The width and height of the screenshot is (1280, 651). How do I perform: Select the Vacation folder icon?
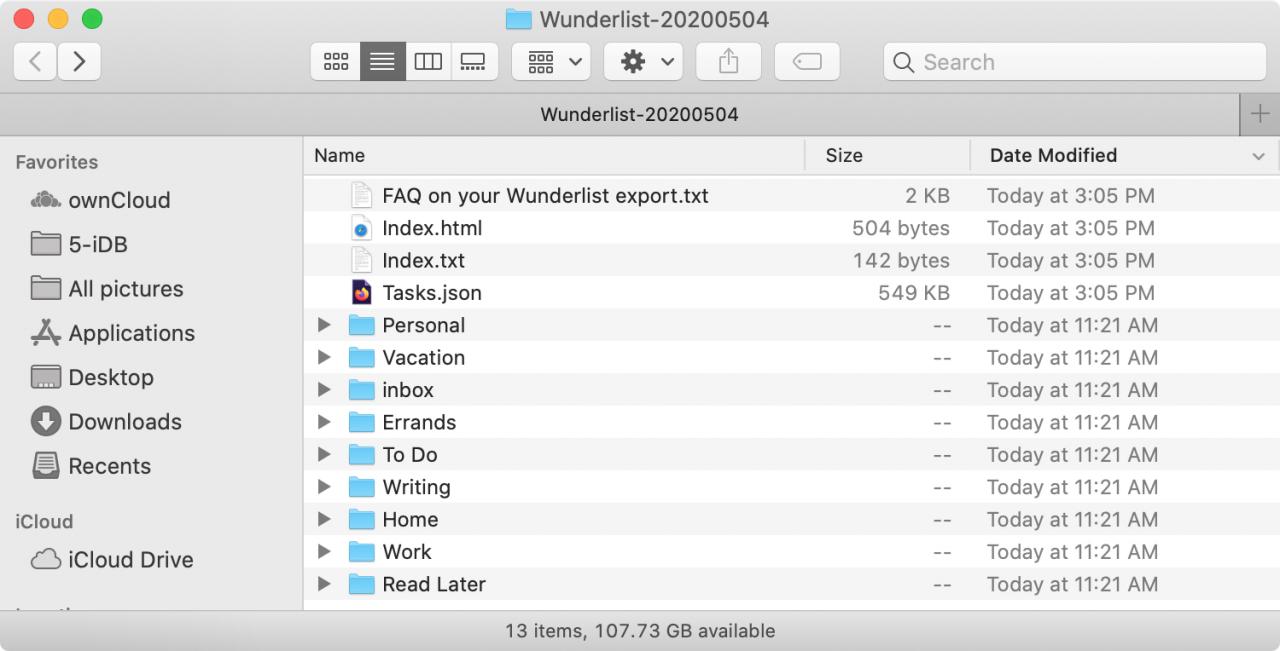point(361,357)
